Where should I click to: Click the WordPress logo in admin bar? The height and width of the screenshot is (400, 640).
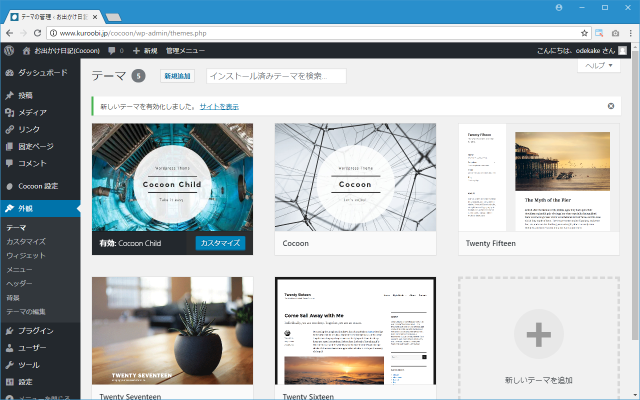pyautogui.click(x=9, y=49)
